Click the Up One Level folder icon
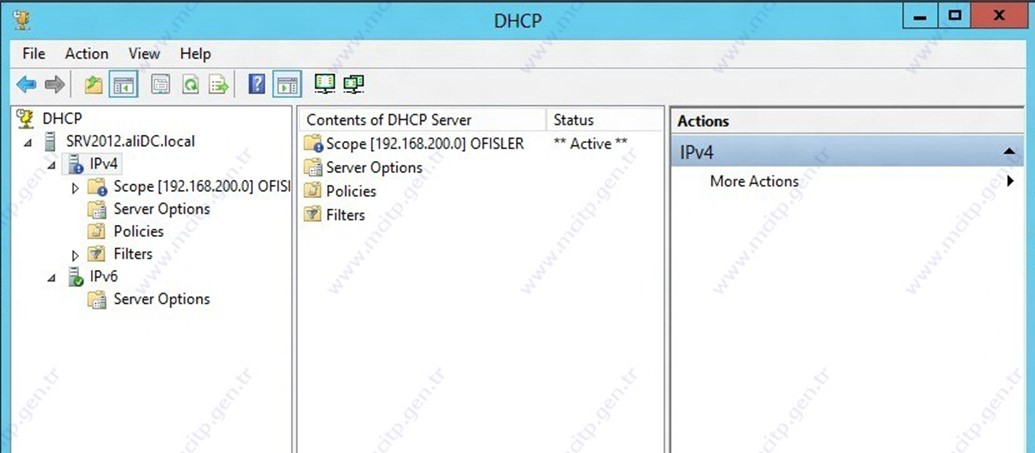This screenshot has width=1035, height=453. (x=94, y=85)
